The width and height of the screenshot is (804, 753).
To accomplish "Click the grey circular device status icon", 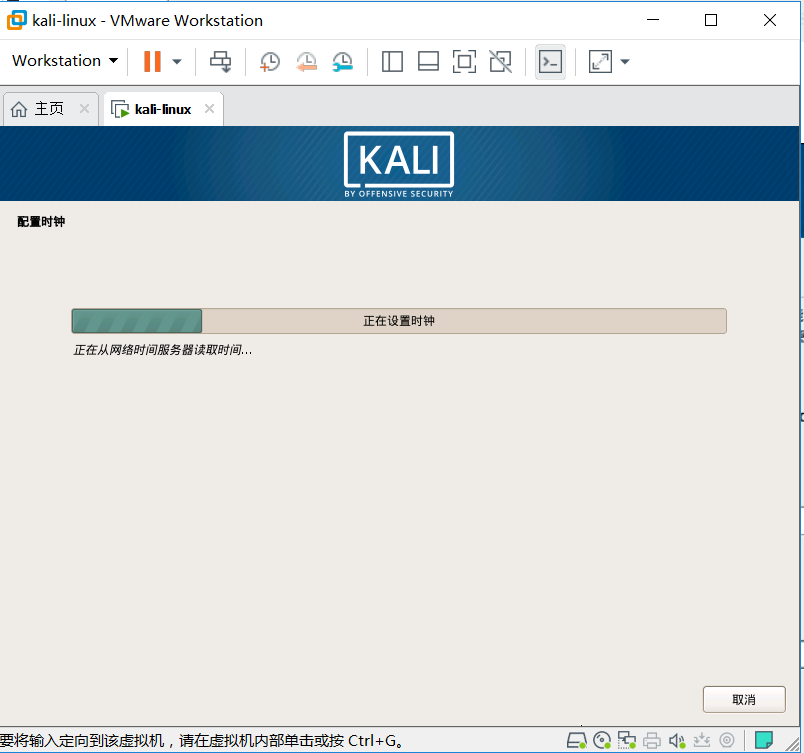I will click(x=727, y=740).
